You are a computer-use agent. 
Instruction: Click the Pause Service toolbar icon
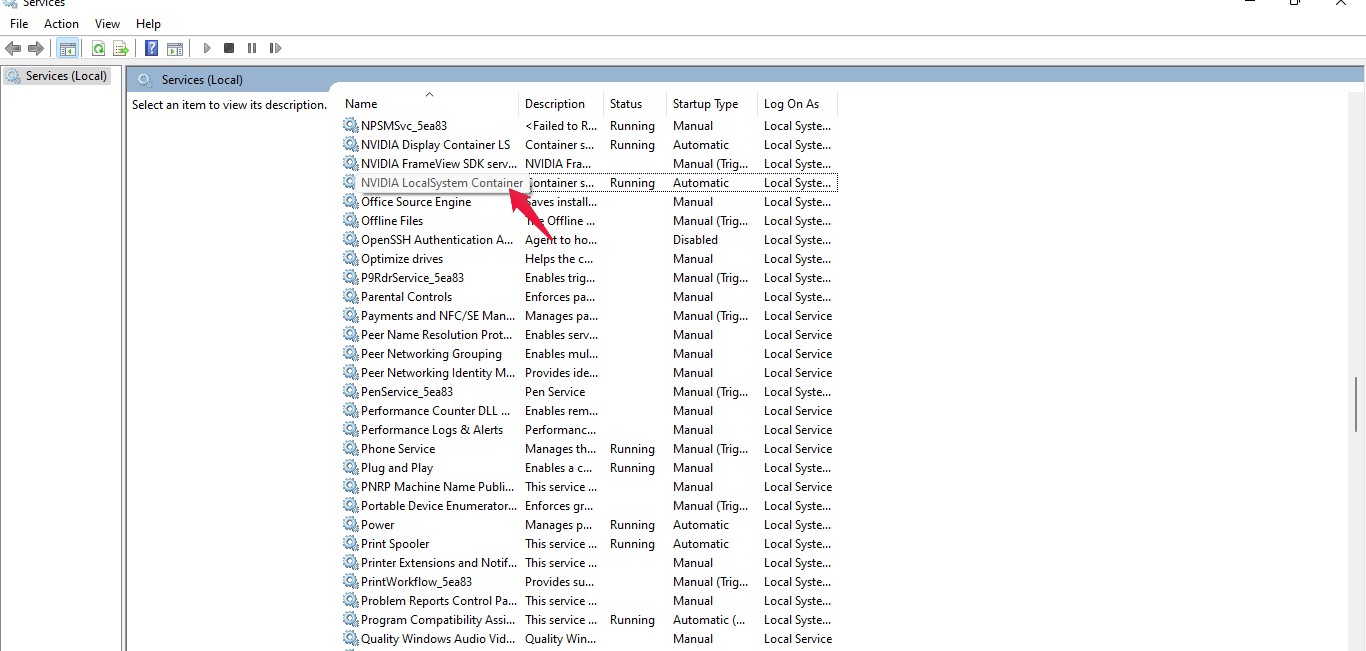point(252,48)
